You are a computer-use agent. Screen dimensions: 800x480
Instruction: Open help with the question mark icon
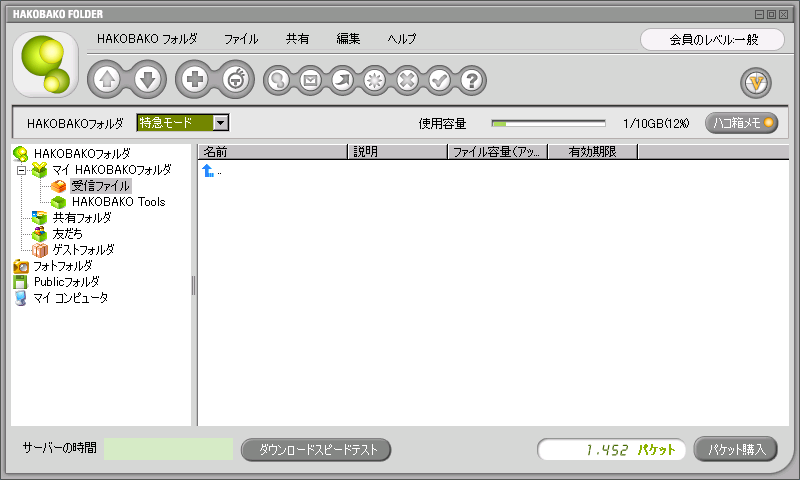pos(472,80)
